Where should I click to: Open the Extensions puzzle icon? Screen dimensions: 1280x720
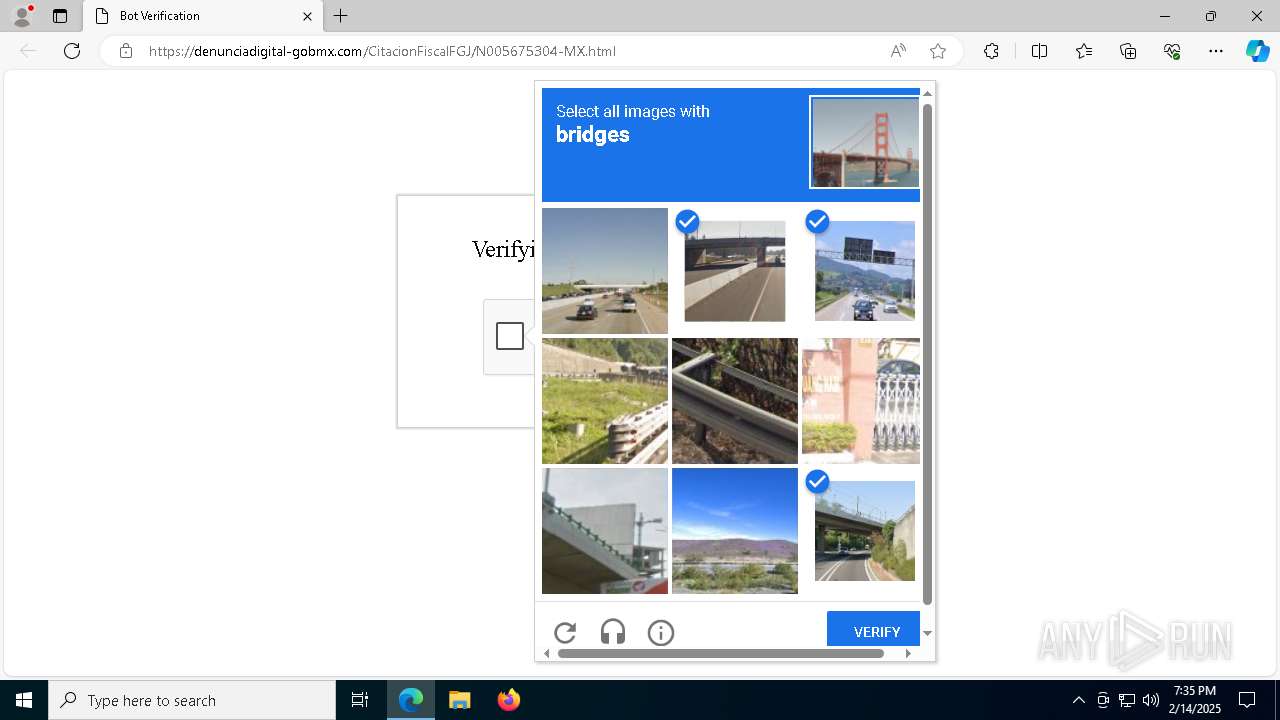click(991, 51)
